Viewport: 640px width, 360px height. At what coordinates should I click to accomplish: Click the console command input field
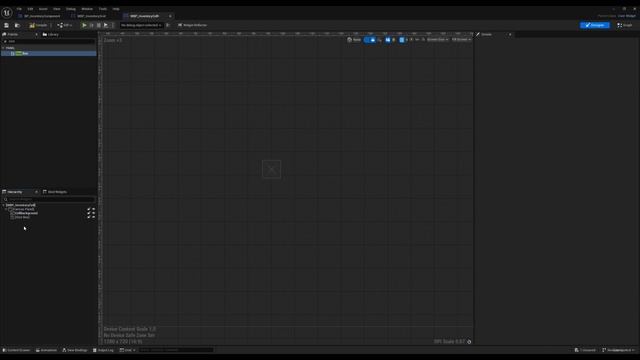(x=176, y=350)
